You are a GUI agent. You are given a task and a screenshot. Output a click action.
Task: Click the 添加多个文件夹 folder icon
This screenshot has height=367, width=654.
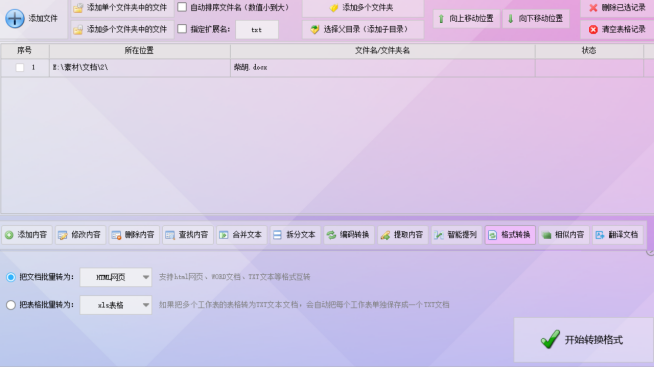[334, 8]
